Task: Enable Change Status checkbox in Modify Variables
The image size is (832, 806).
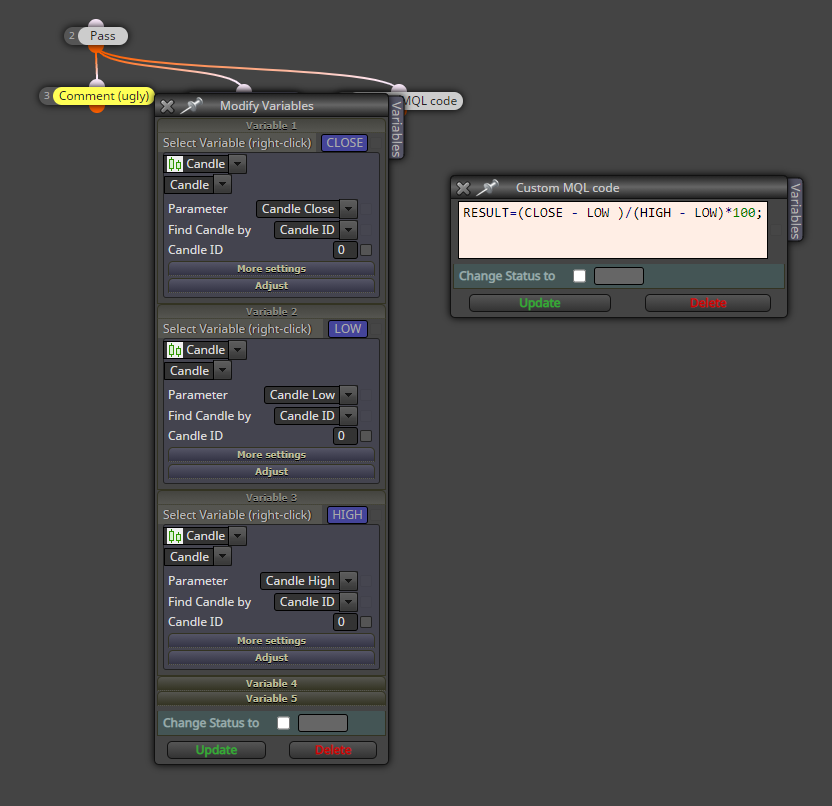Action: tap(283, 723)
